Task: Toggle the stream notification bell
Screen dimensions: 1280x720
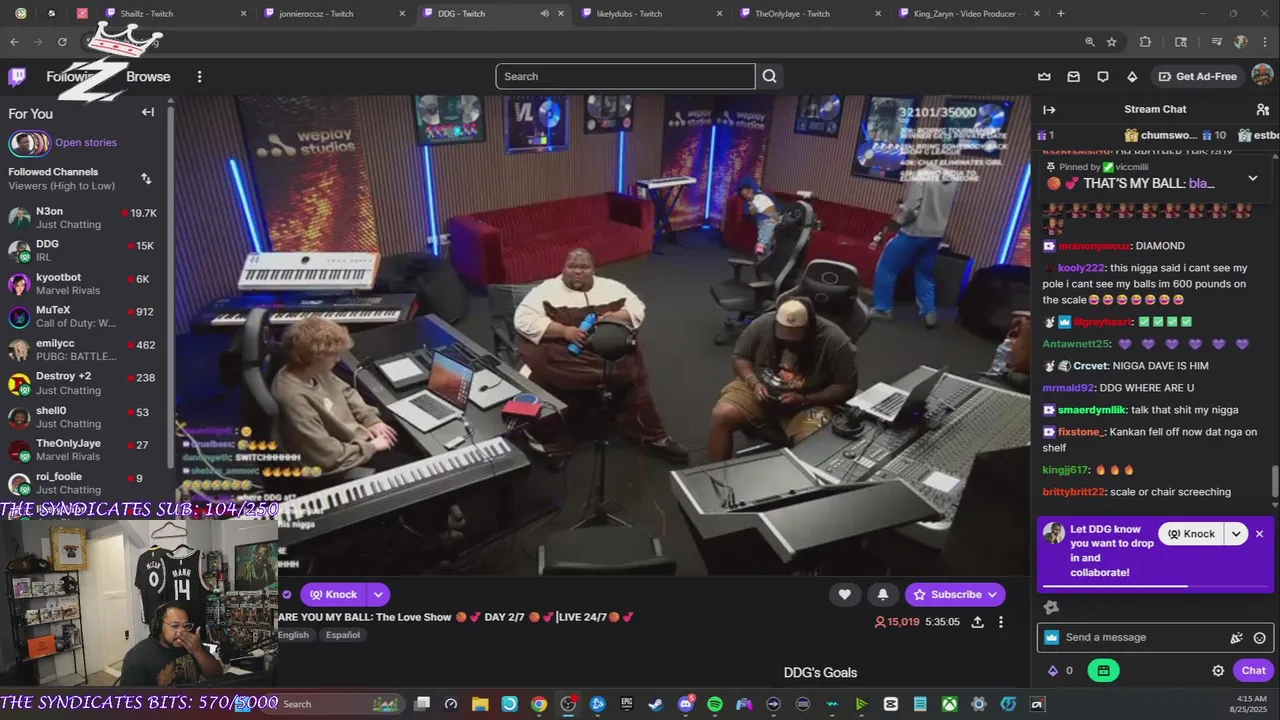Action: pyautogui.click(x=882, y=594)
